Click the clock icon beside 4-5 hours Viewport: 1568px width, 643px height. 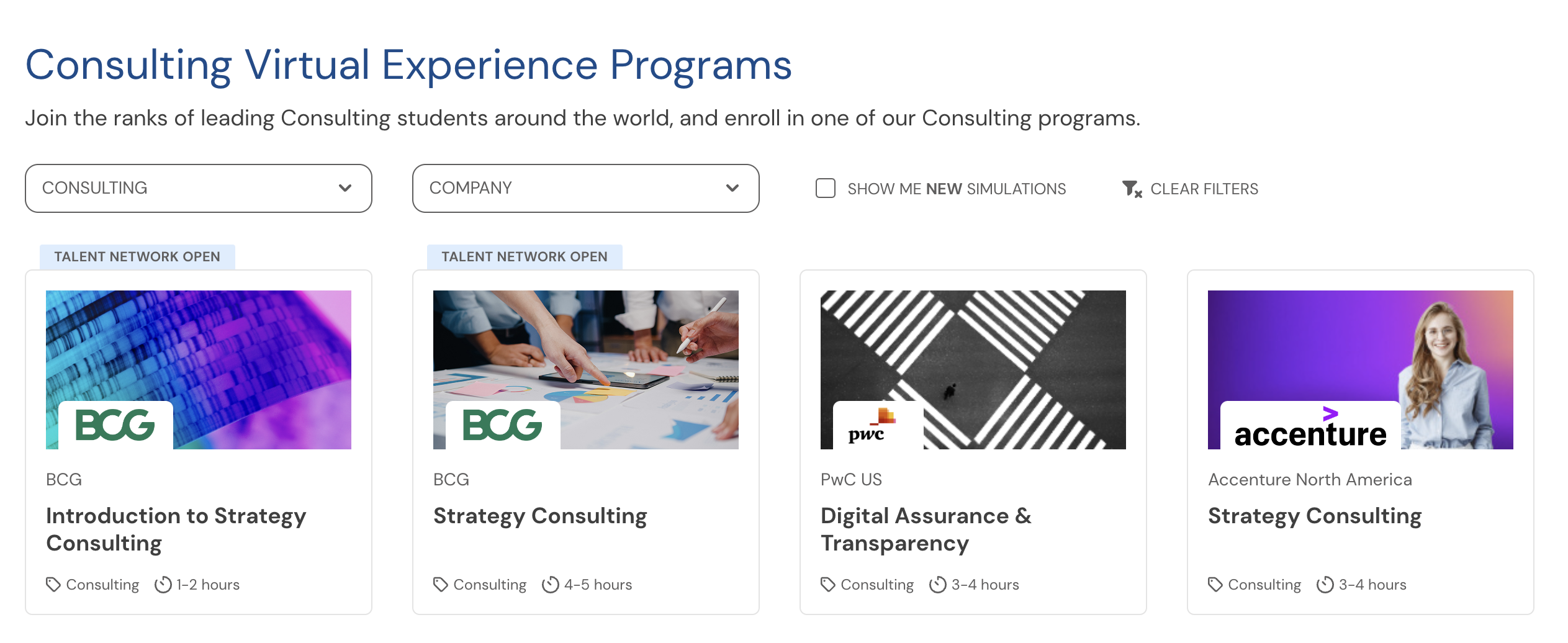point(551,585)
